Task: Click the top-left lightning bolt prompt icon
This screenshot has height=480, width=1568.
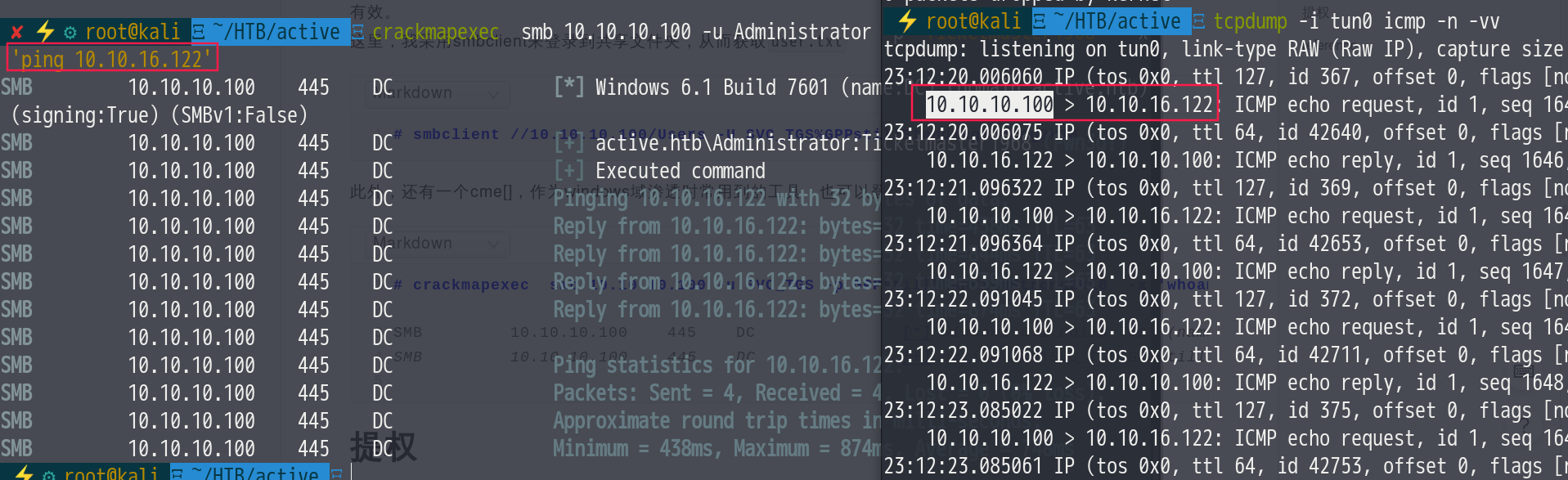Action: (x=45, y=32)
